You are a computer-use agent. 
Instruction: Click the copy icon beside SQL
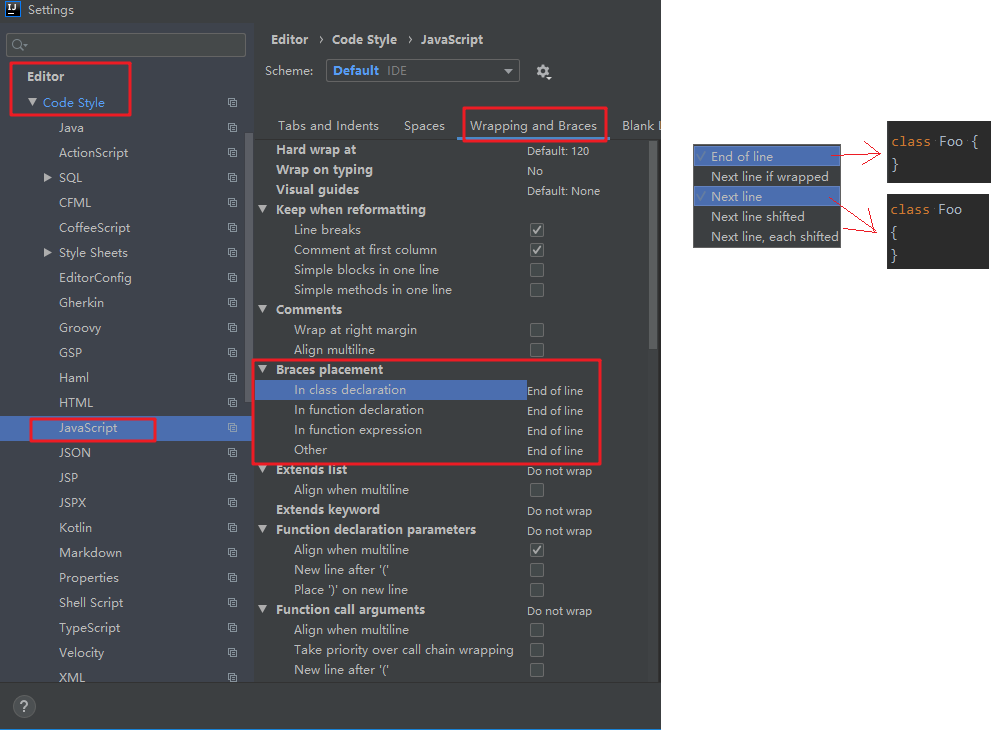tap(233, 177)
